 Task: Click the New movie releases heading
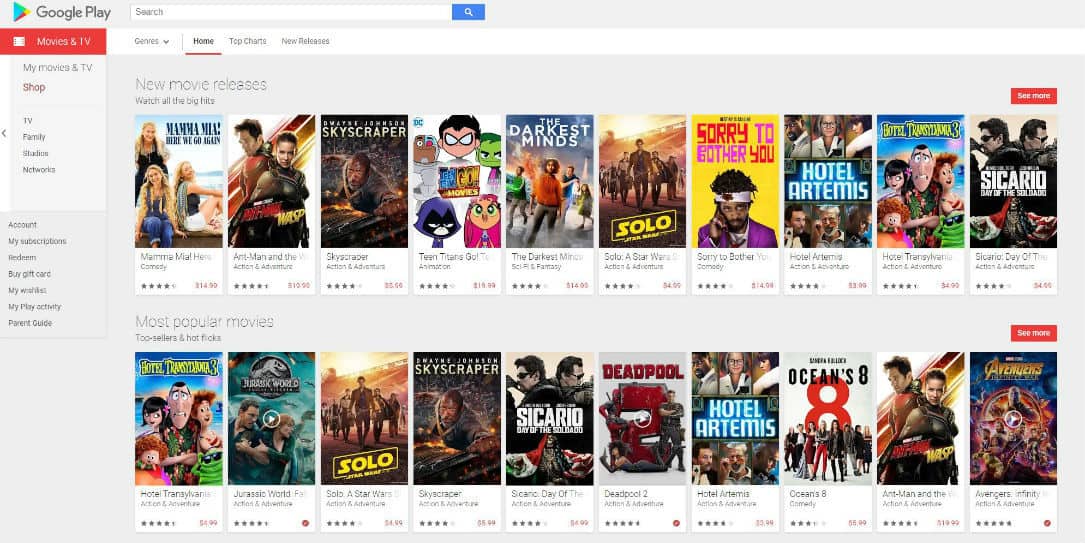tap(201, 84)
